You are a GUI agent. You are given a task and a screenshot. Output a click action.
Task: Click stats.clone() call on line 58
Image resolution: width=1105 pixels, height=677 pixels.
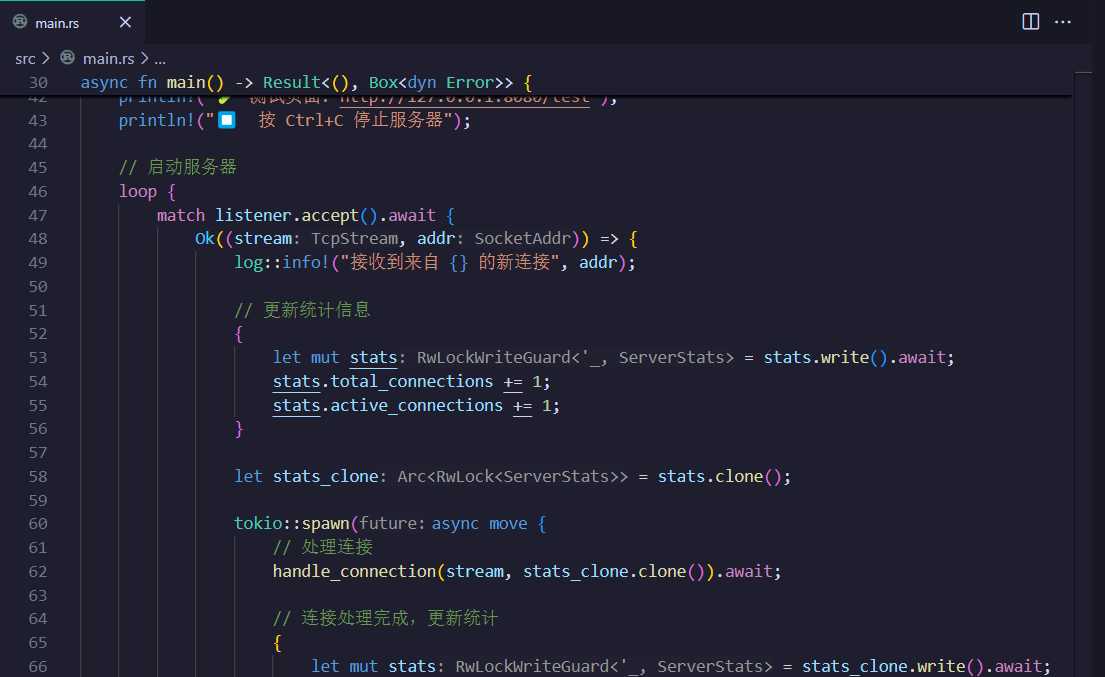720,477
